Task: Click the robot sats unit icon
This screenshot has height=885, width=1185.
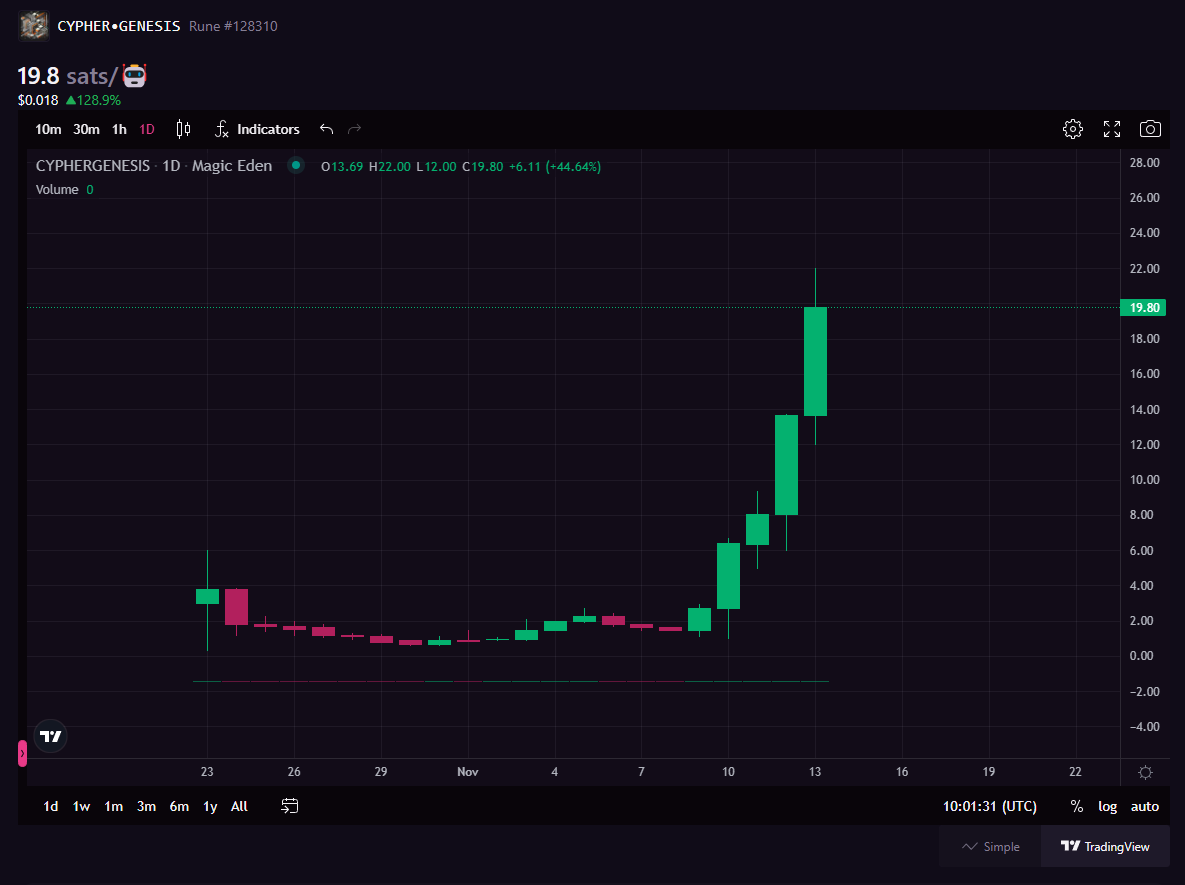Action: pos(135,76)
